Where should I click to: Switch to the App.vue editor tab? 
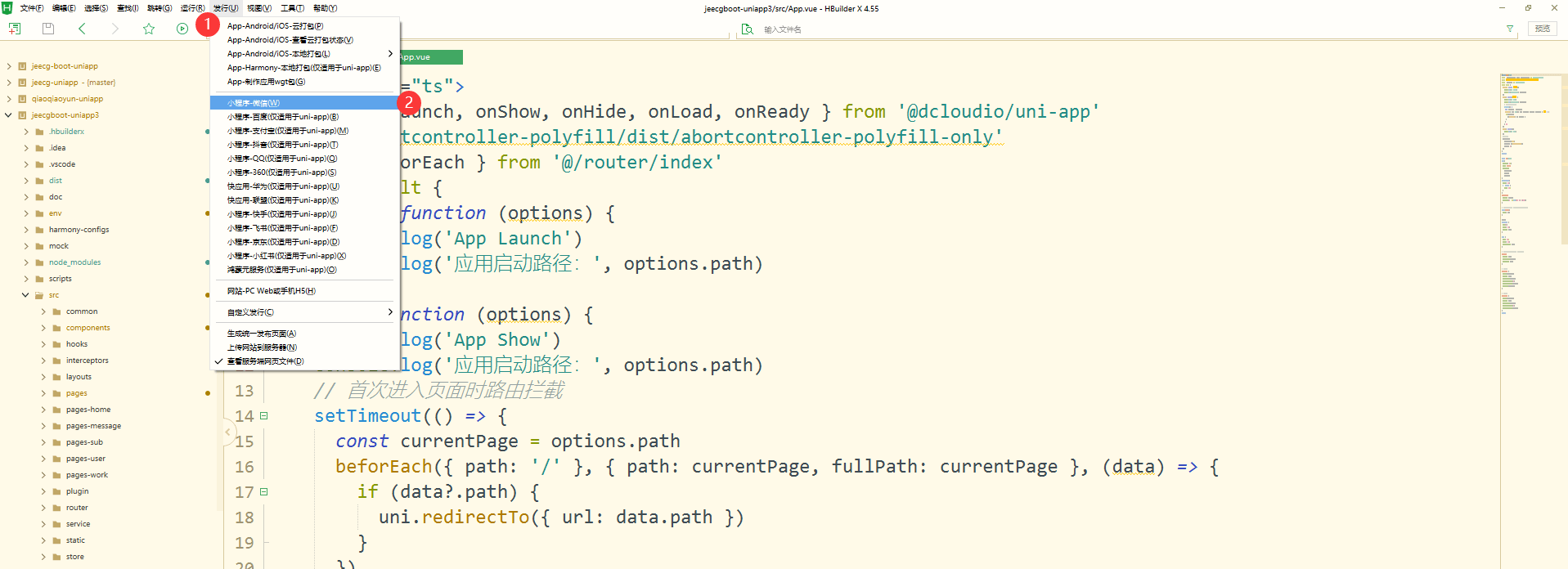point(429,57)
